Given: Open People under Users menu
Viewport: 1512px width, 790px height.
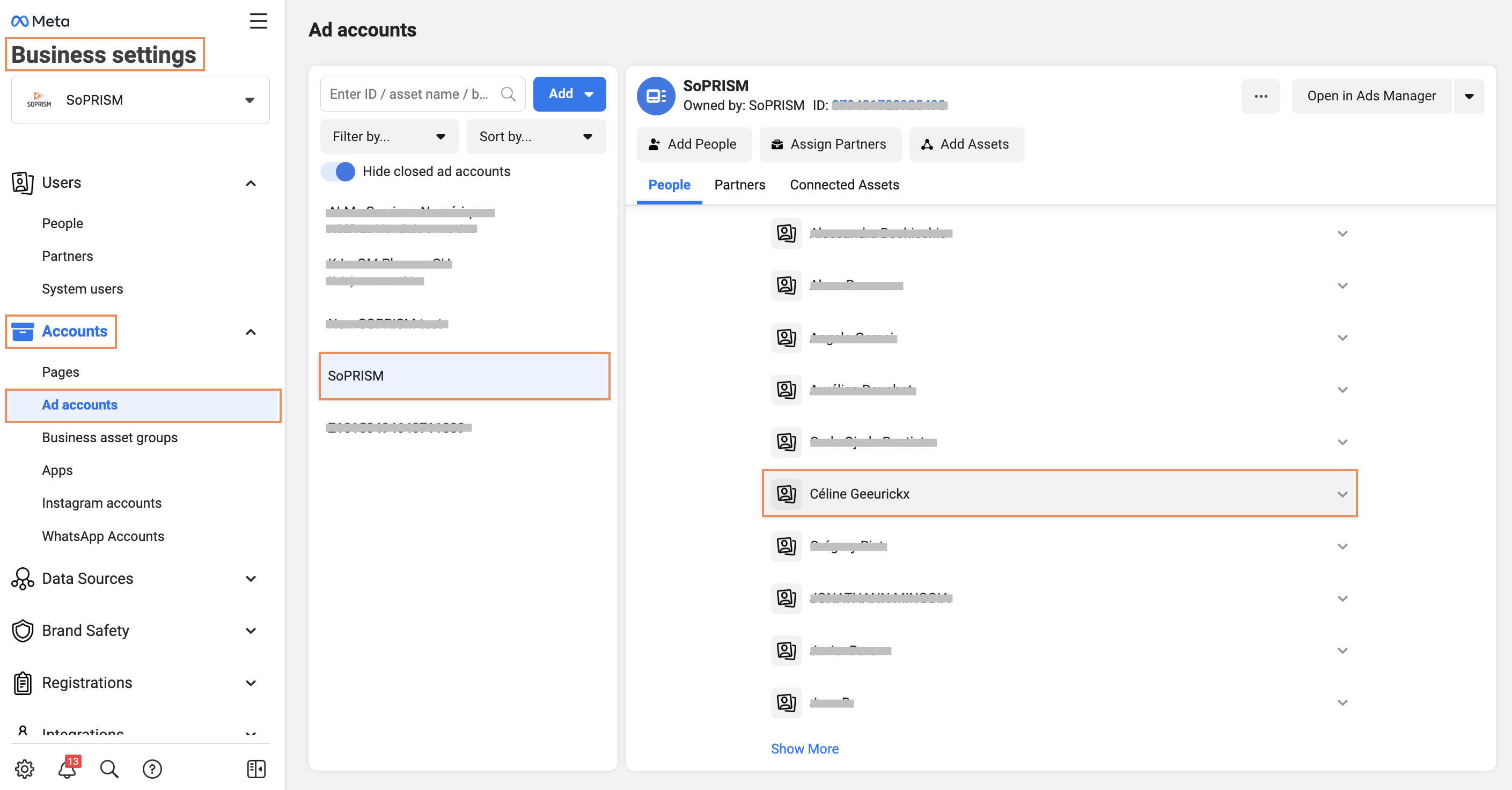Looking at the screenshot, I should pos(63,224).
